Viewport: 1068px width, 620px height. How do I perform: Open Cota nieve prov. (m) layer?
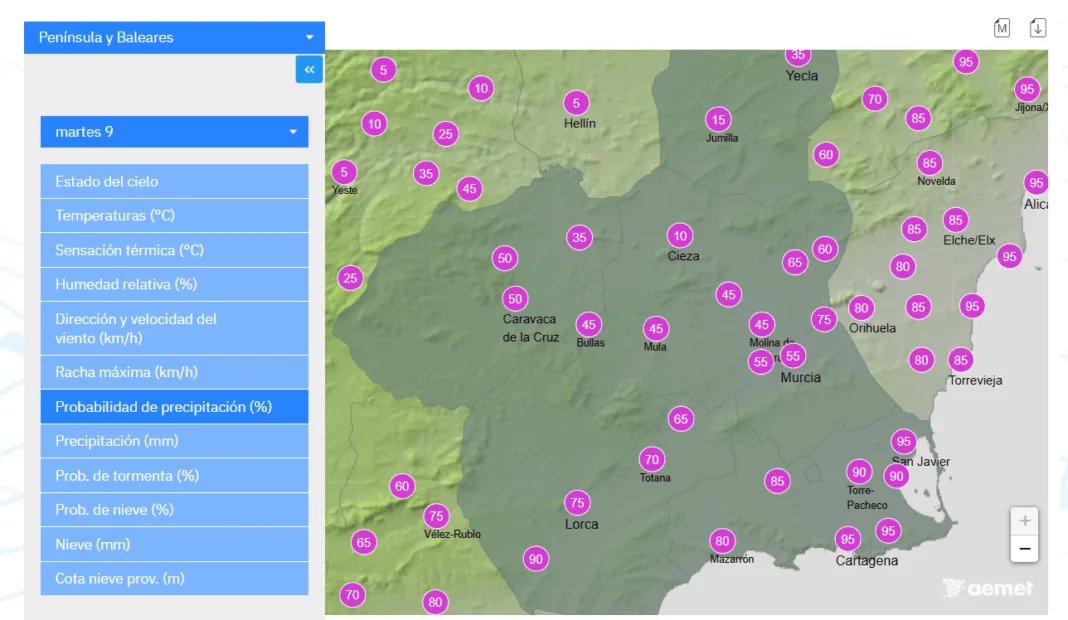coord(174,579)
